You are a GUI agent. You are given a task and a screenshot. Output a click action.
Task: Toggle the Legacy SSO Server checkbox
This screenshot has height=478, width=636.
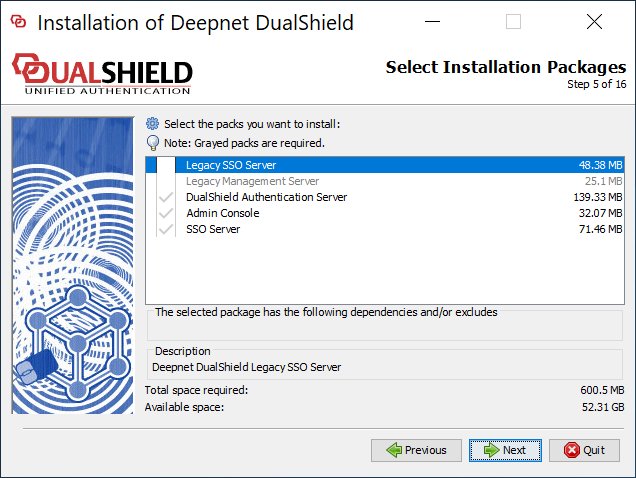[x=166, y=165]
